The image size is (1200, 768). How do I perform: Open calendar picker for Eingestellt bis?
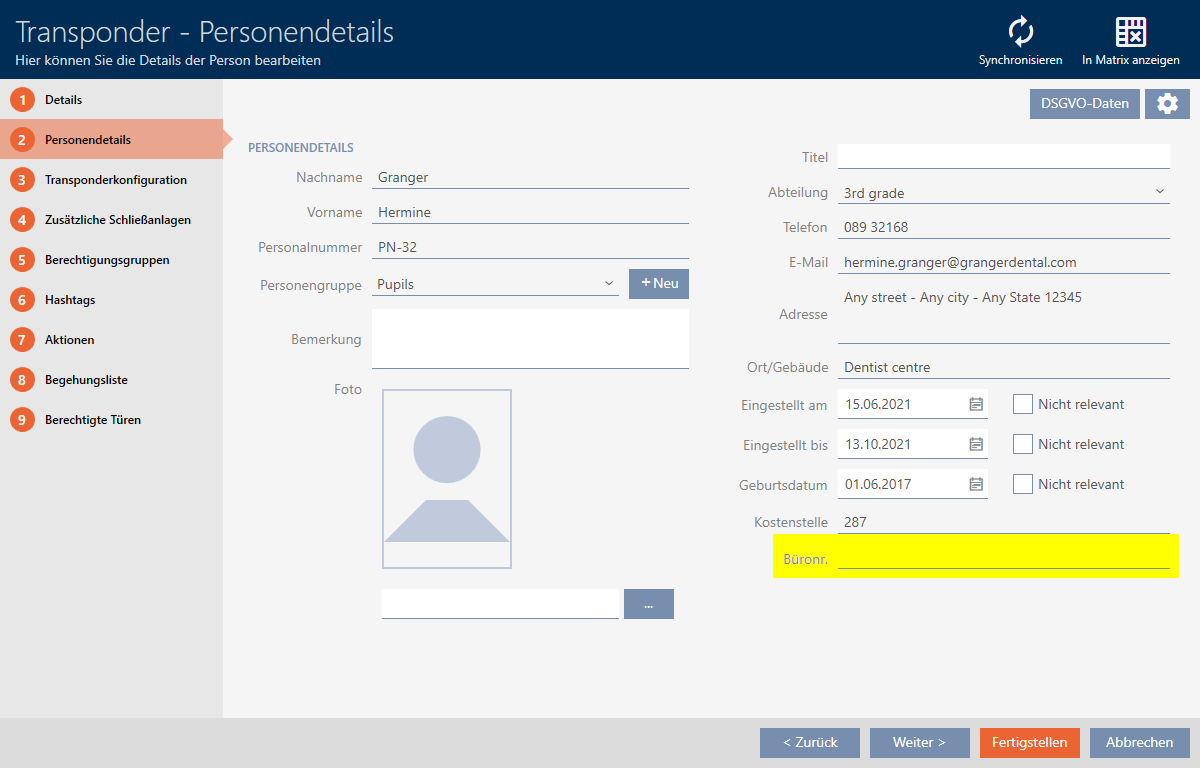click(976, 444)
